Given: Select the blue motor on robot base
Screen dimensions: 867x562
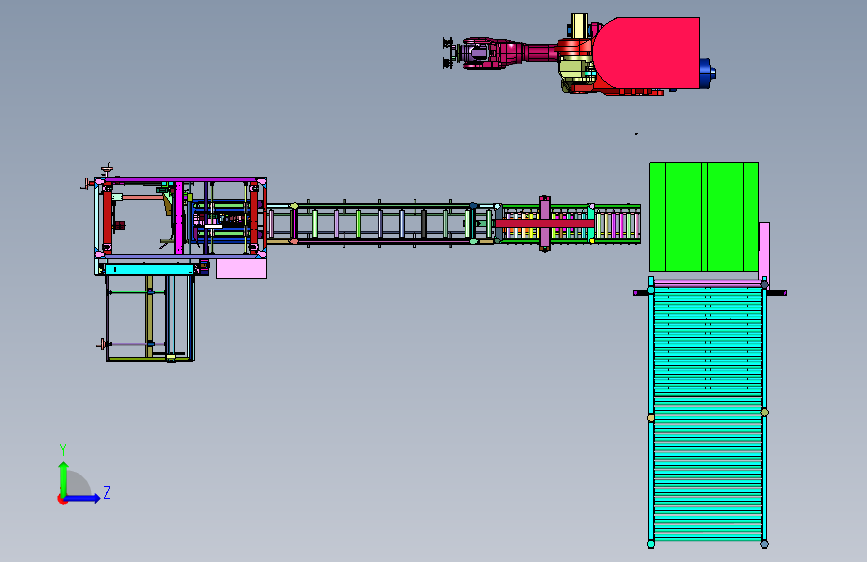Looking at the screenshot, I should pyautogui.click(x=707, y=73).
